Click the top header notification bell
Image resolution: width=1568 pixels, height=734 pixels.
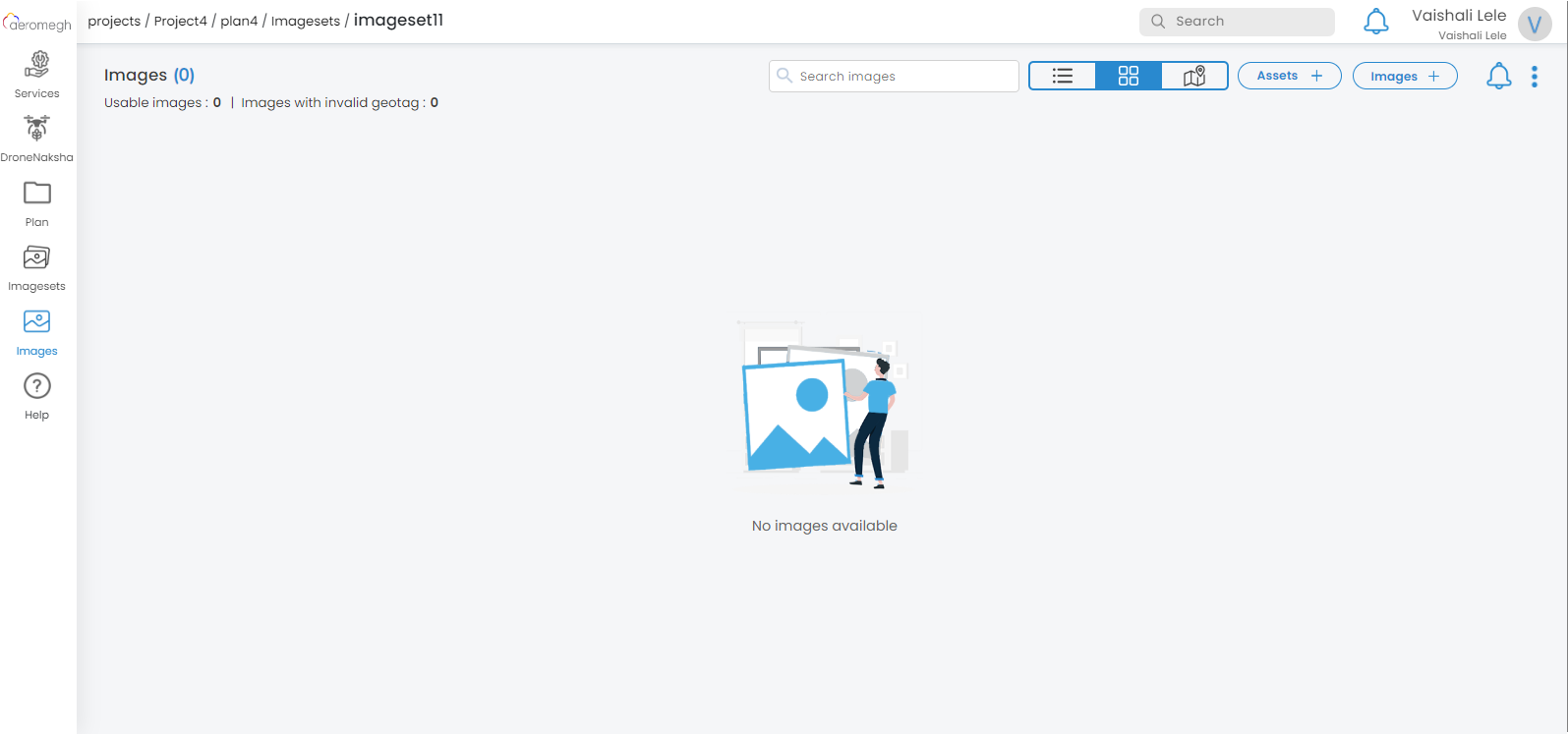(x=1375, y=22)
